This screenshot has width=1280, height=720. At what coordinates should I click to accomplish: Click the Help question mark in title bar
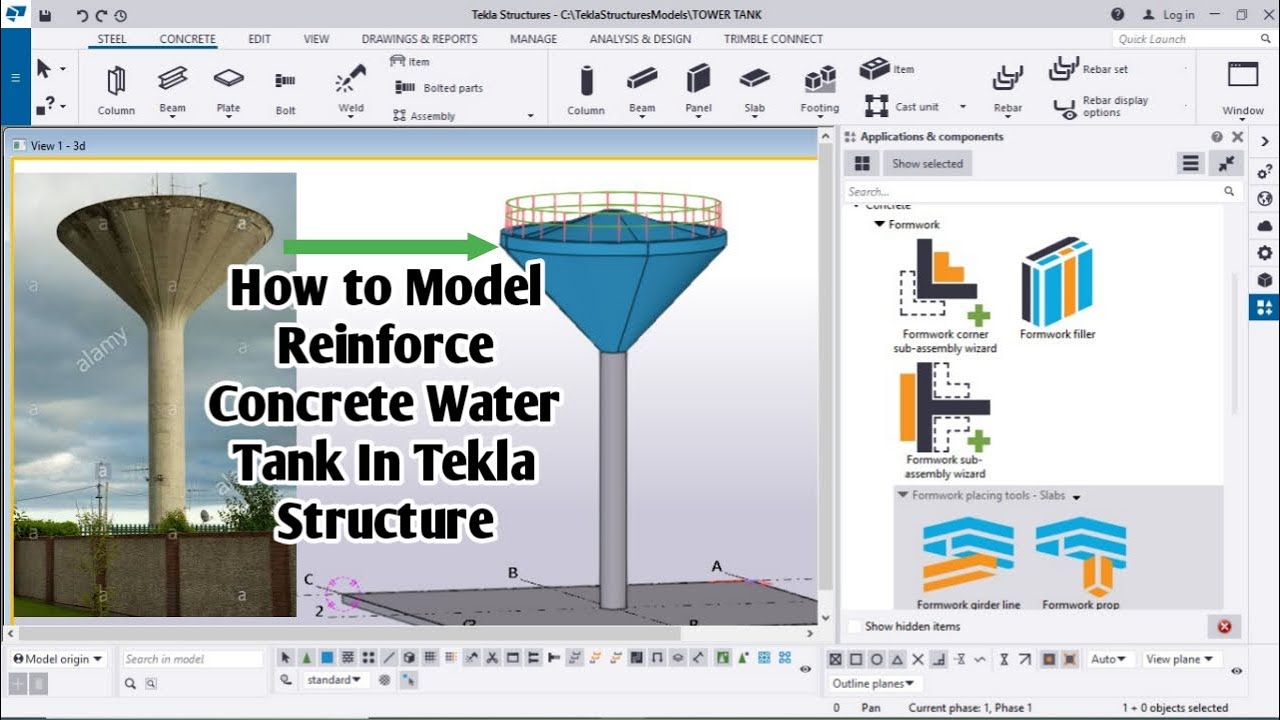tap(1117, 15)
